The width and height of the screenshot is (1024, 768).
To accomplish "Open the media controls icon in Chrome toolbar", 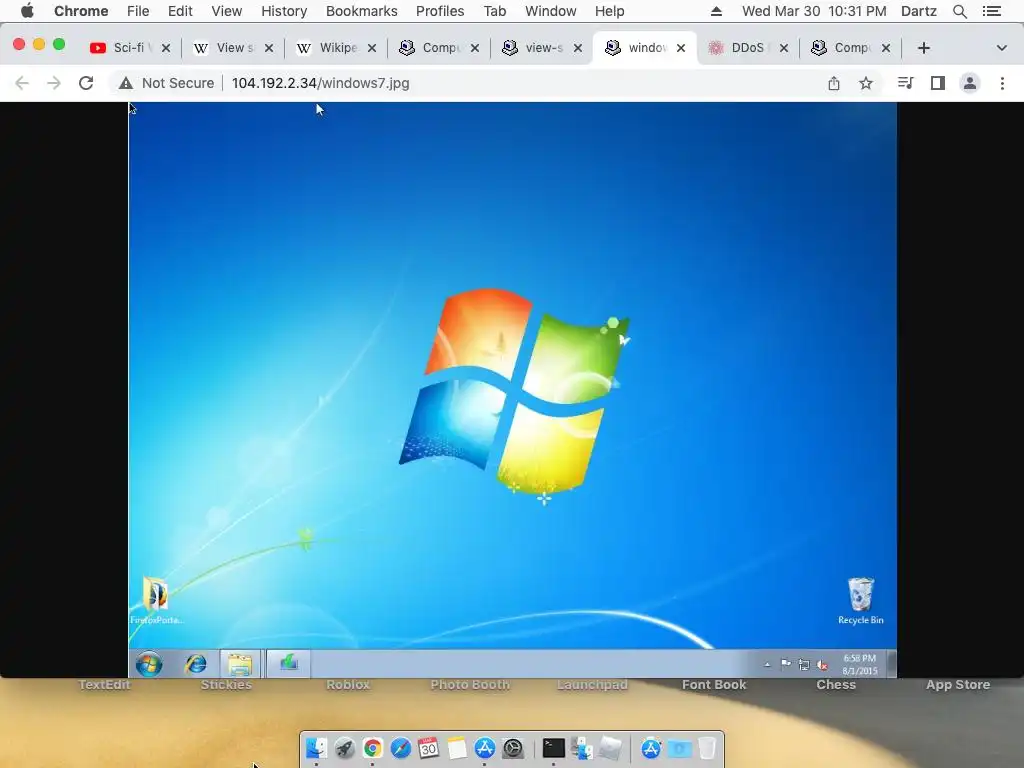I will tap(905, 83).
